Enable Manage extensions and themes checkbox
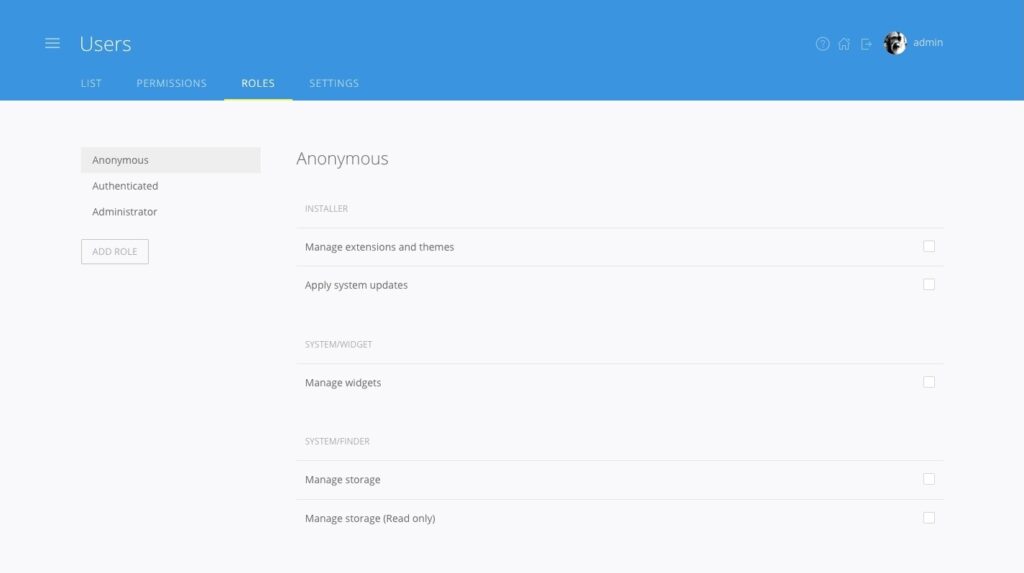The image size is (1024, 573). 929,246
